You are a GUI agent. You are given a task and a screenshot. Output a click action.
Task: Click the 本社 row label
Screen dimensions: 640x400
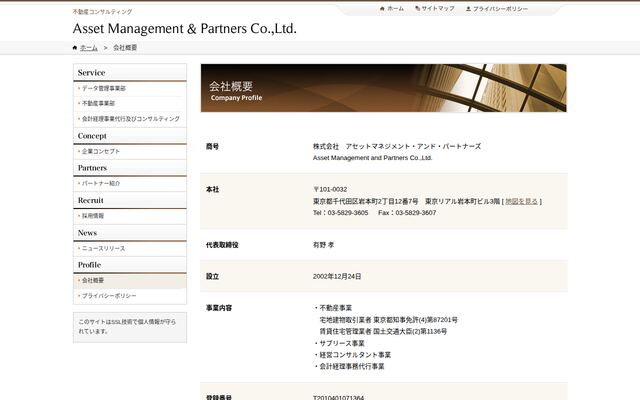212,189
